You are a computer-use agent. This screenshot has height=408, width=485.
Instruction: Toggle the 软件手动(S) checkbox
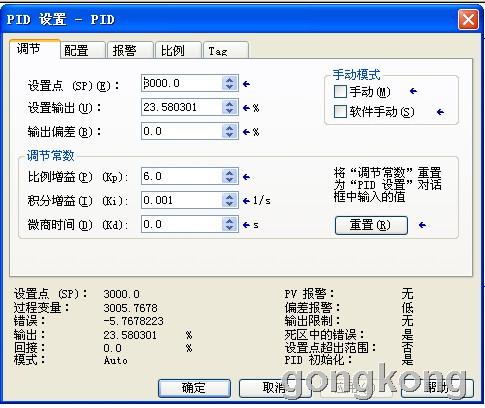point(340,112)
